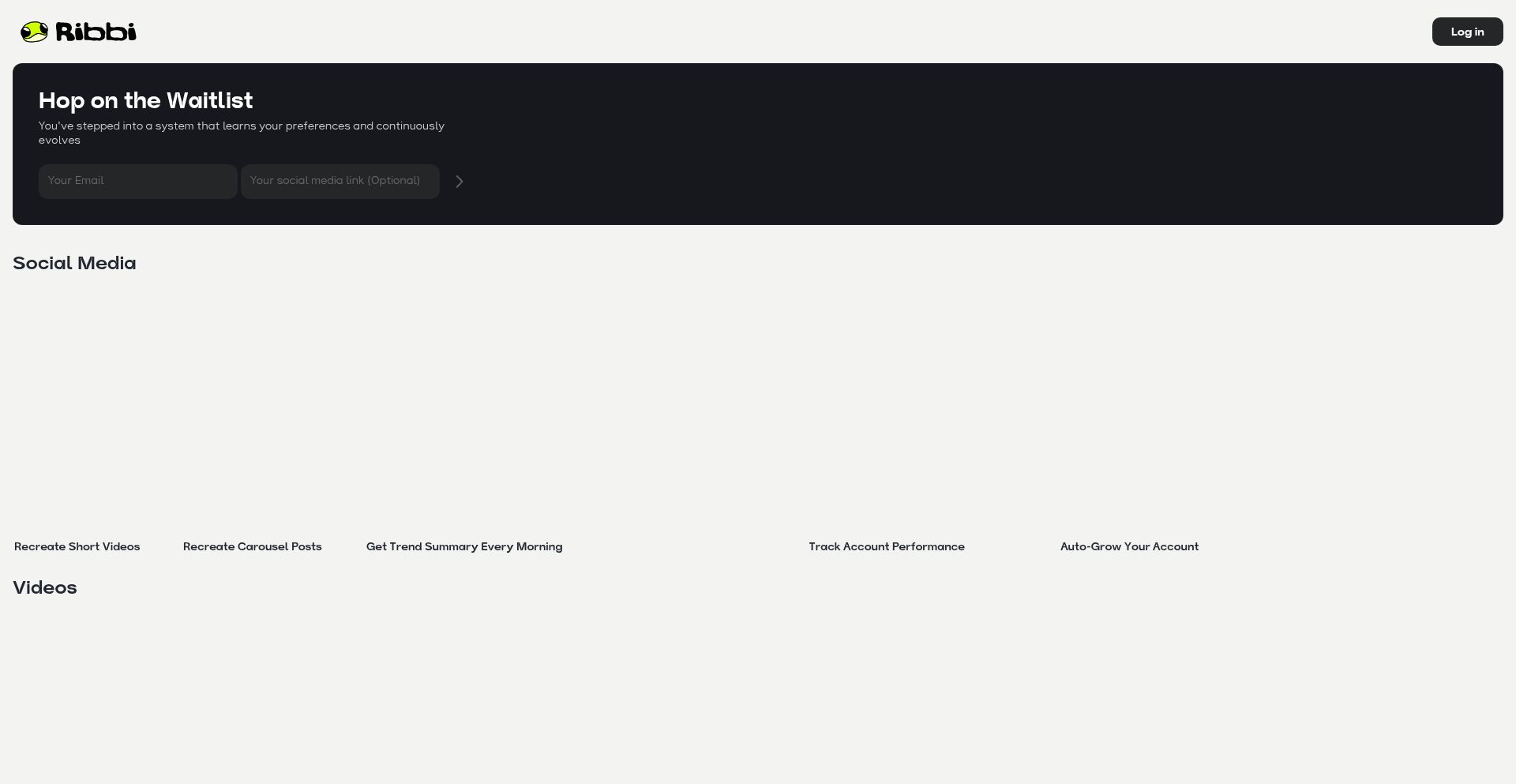Screen dimensions: 1516x784
Task: Click the Hop on the Waitlist heading
Action: click(x=145, y=101)
